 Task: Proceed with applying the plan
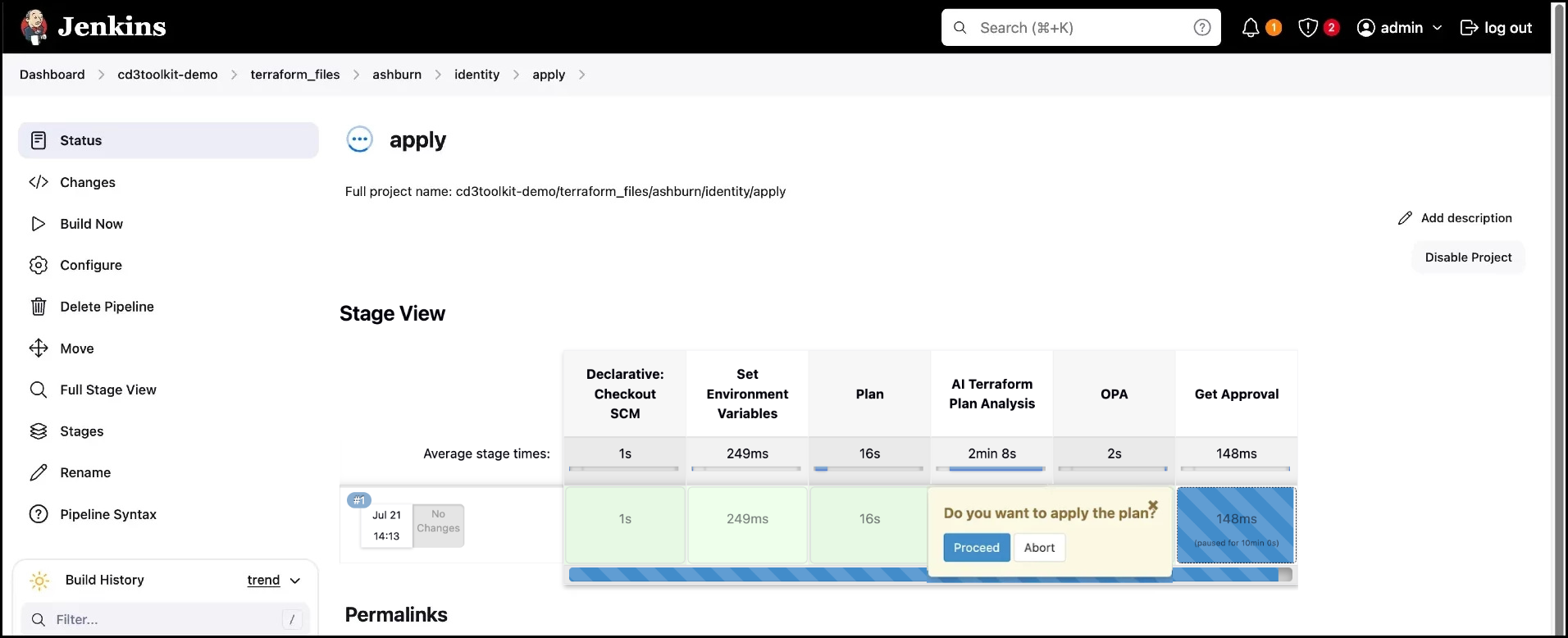click(x=976, y=548)
